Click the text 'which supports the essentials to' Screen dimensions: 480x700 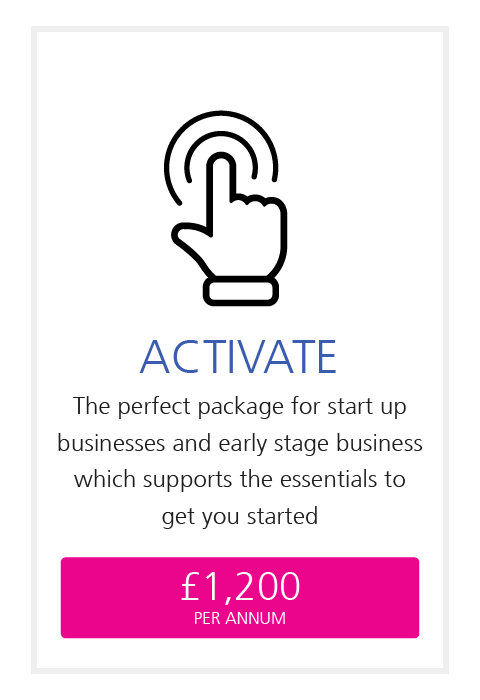tap(240, 480)
